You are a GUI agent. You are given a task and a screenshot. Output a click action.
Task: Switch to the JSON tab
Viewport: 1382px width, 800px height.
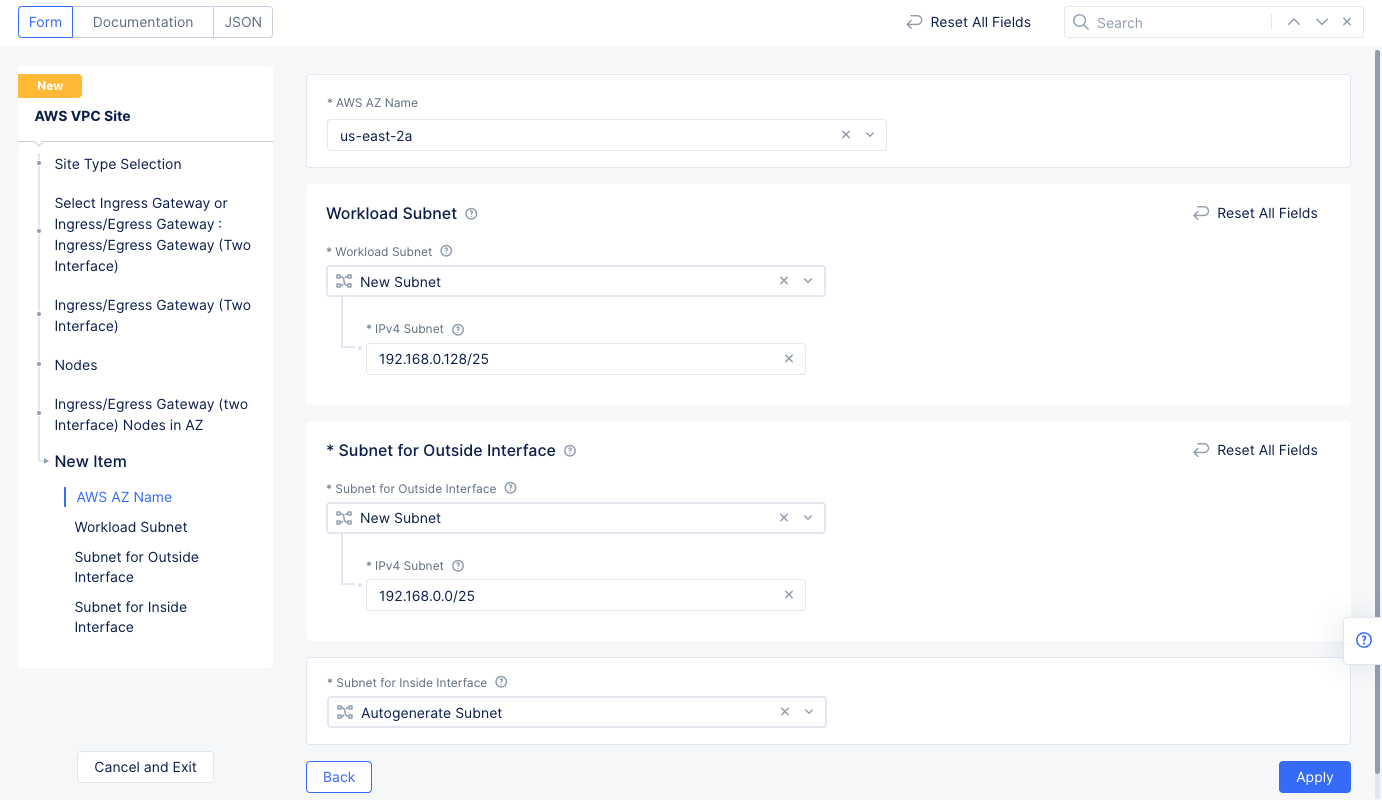pos(243,22)
